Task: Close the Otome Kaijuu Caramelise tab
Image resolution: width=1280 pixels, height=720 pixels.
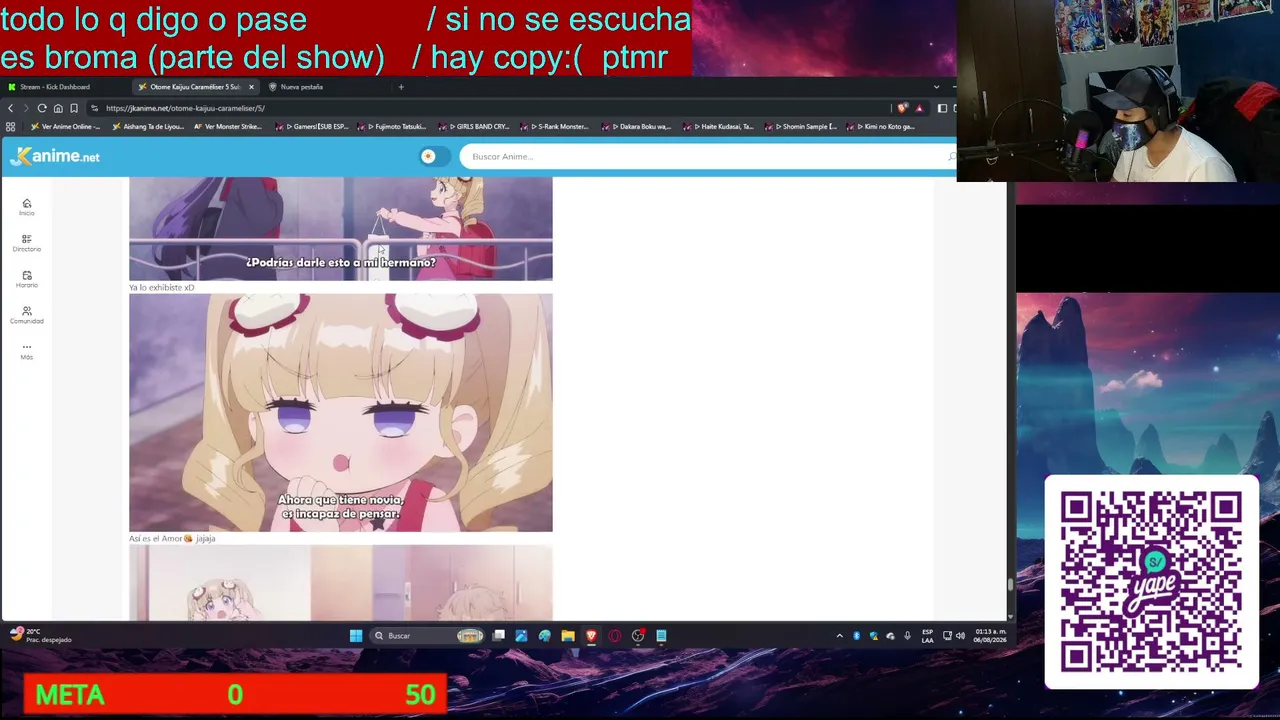Action: (251, 87)
